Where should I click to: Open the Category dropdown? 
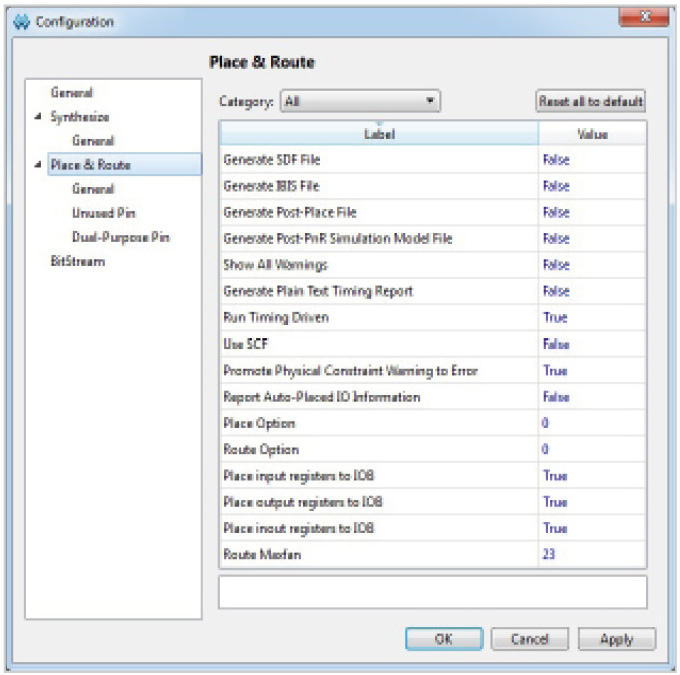pos(360,101)
